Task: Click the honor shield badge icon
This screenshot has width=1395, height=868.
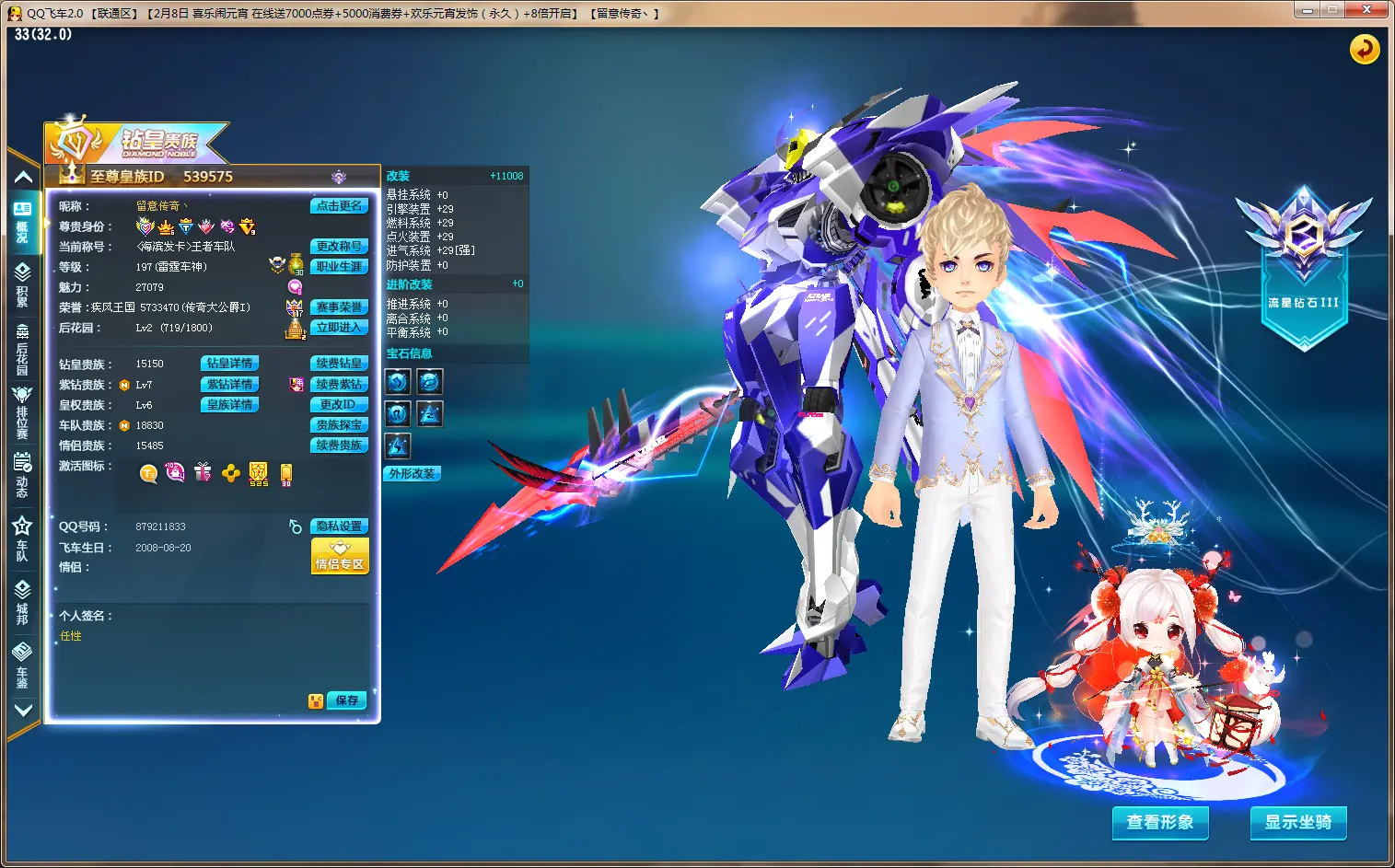Action: coord(295,307)
